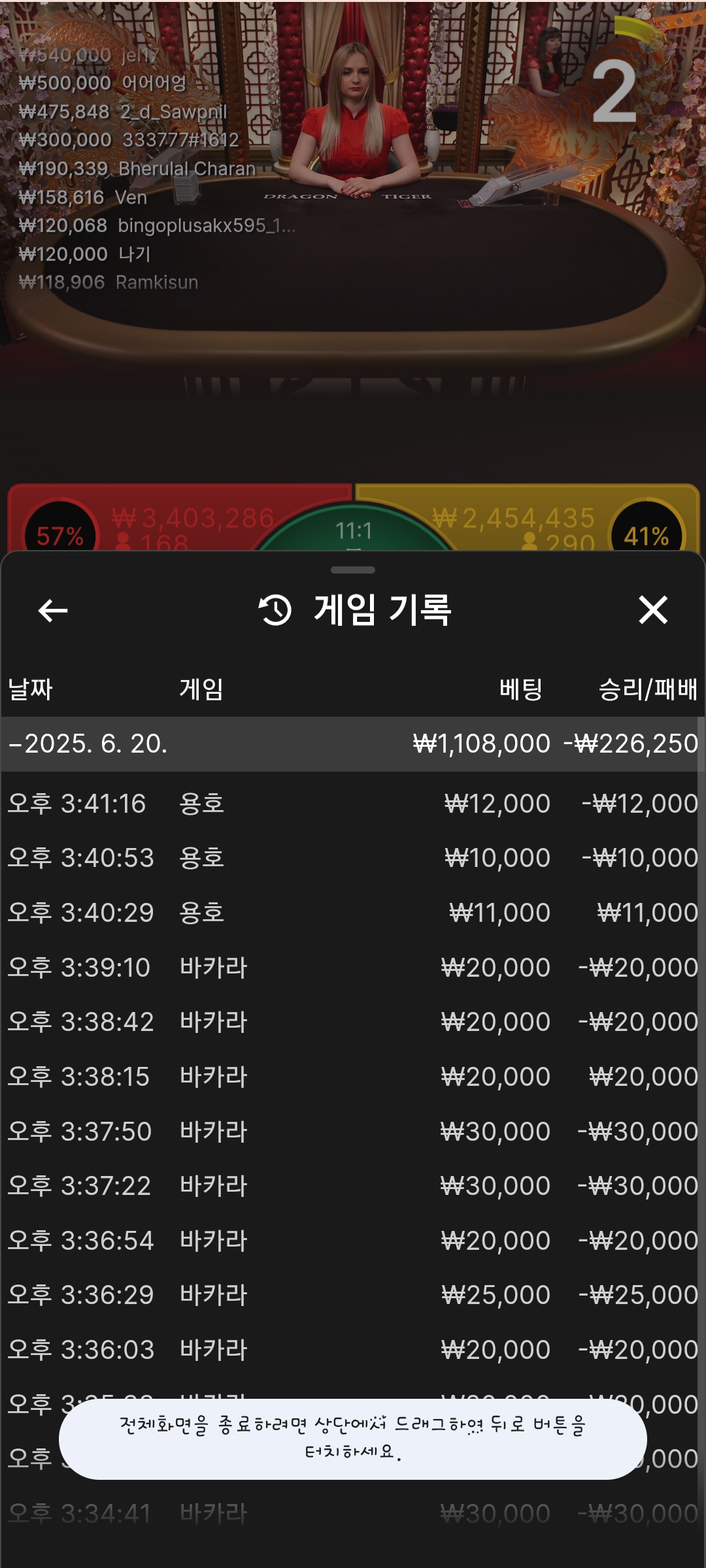This screenshot has height=1568, width=706.
Task: Click the 승리/패배 column header
Action: [x=648, y=689]
